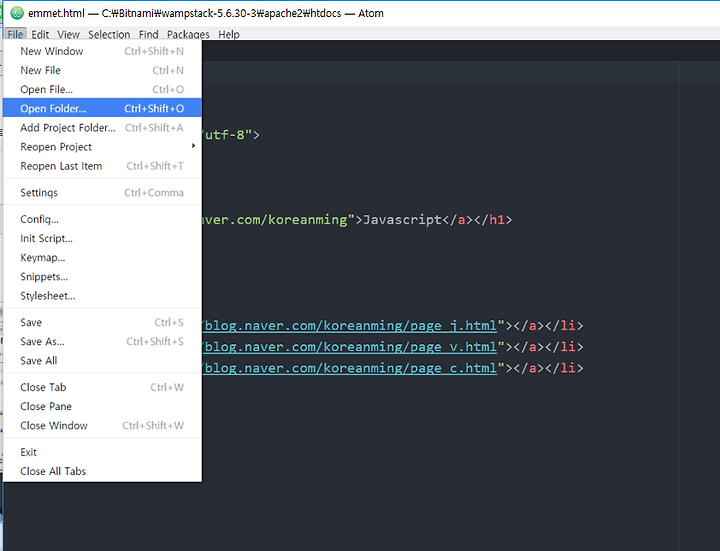The width and height of the screenshot is (720, 551).
Task: Choose Add Project Folder... entry
Action: pyautogui.click(x=102, y=128)
